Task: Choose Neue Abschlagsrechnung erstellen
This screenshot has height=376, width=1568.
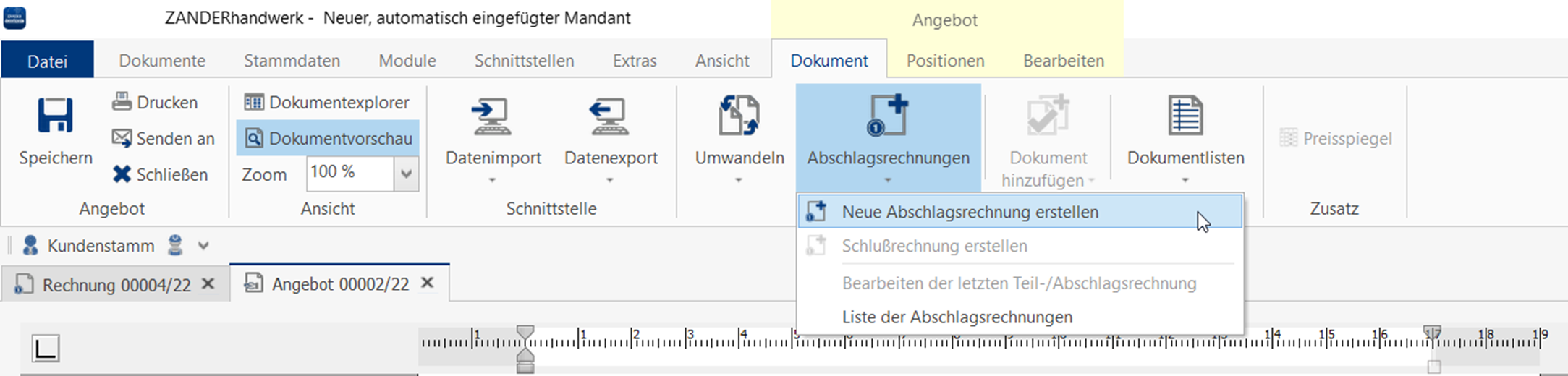Action: [1020, 212]
